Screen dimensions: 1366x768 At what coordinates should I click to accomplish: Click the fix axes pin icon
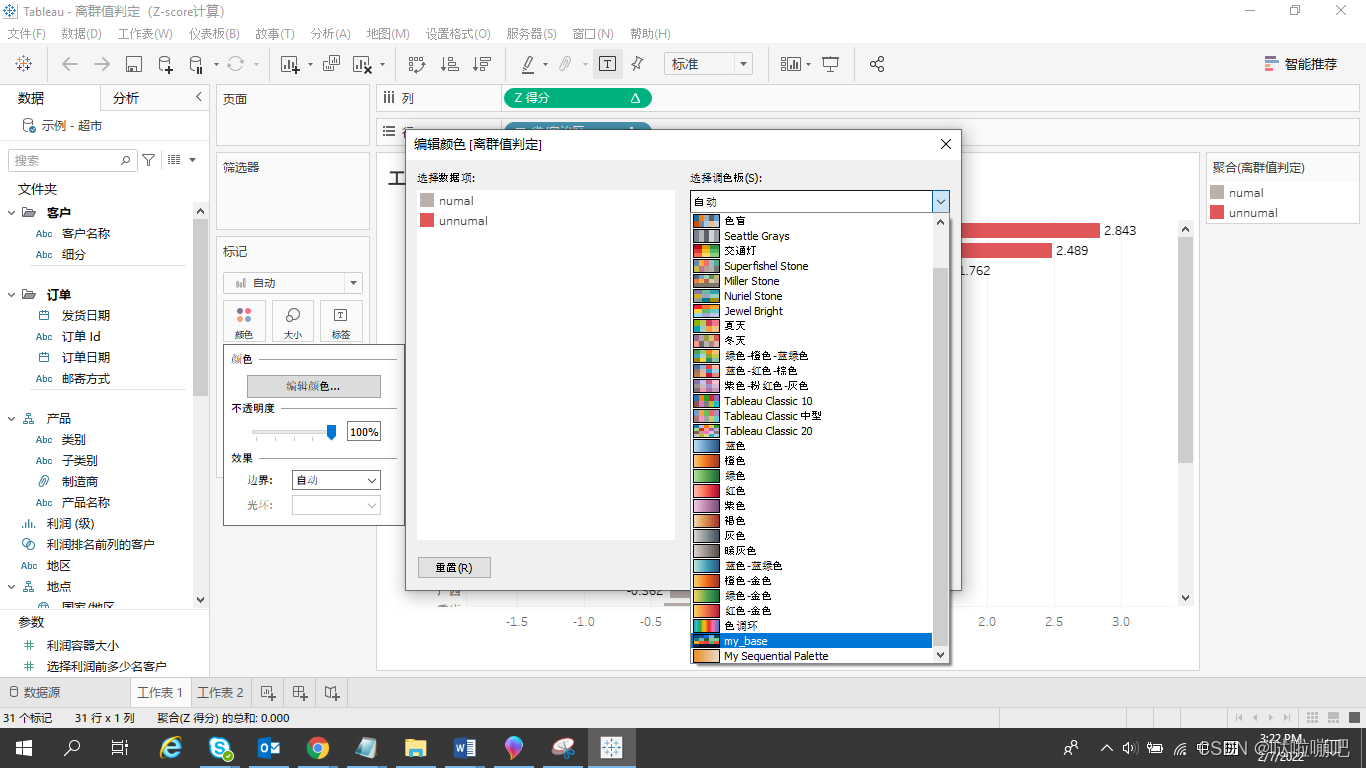(637, 64)
